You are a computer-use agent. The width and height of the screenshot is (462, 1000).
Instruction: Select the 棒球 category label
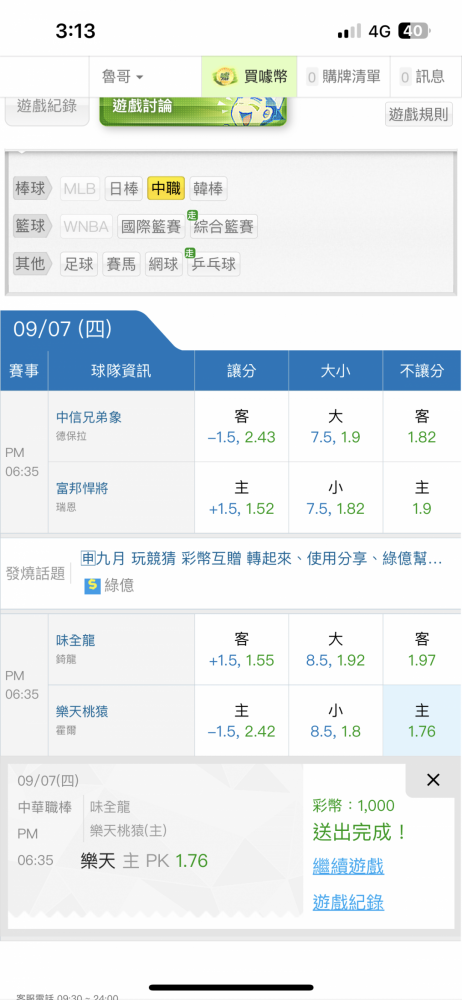click(x=34, y=189)
